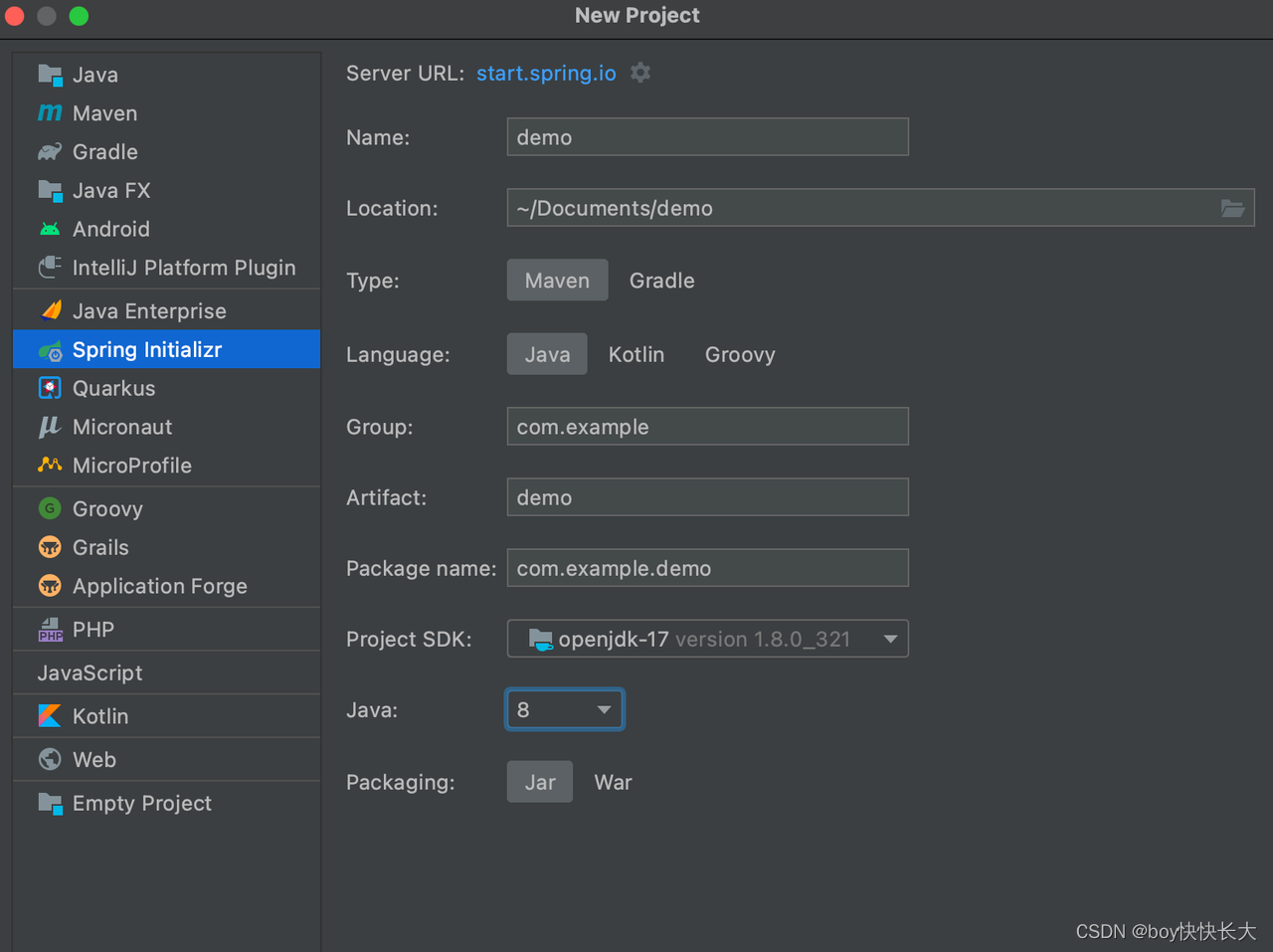Click the Grails icon
Viewport: 1273px width, 952px height.
click(x=50, y=547)
